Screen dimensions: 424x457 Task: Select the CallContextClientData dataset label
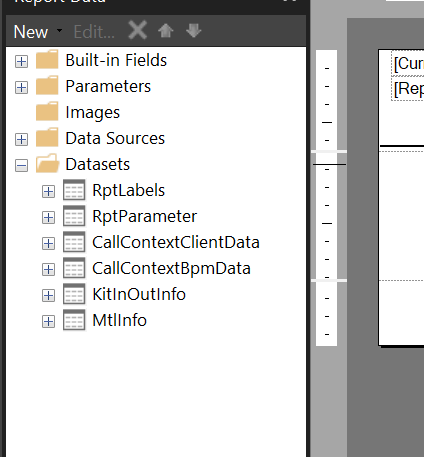(176, 242)
